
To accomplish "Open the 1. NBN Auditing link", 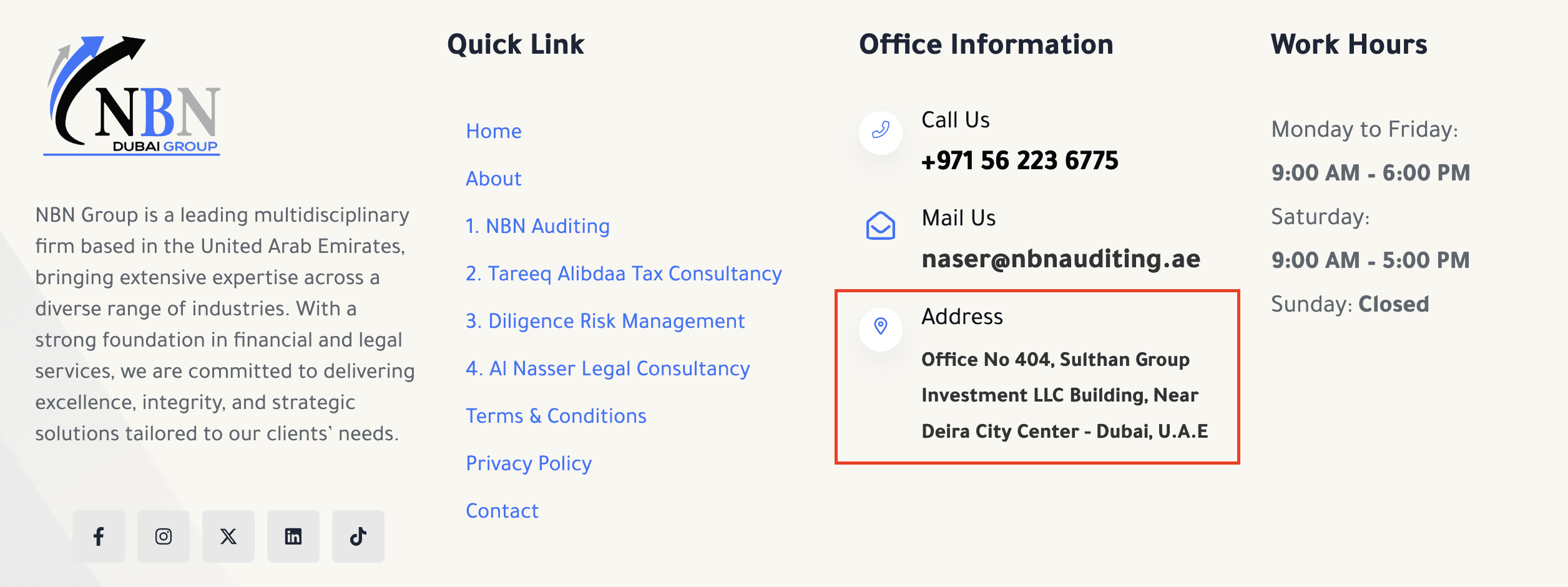I will pyautogui.click(x=538, y=226).
